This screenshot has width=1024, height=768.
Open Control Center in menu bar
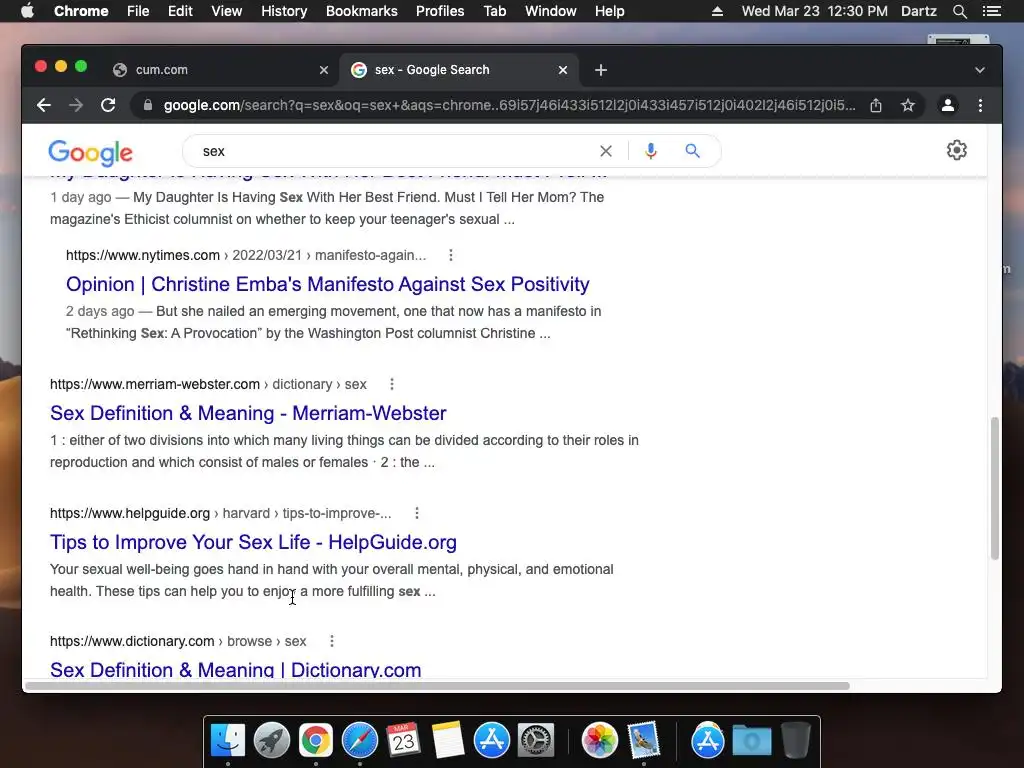pyautogui.click(x=991, y=11)
